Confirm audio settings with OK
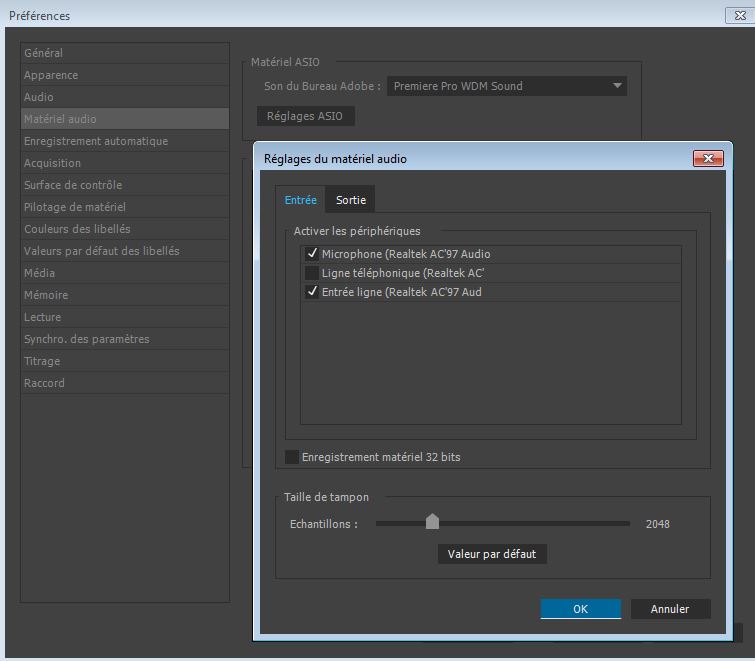 (x=581, y=609)
